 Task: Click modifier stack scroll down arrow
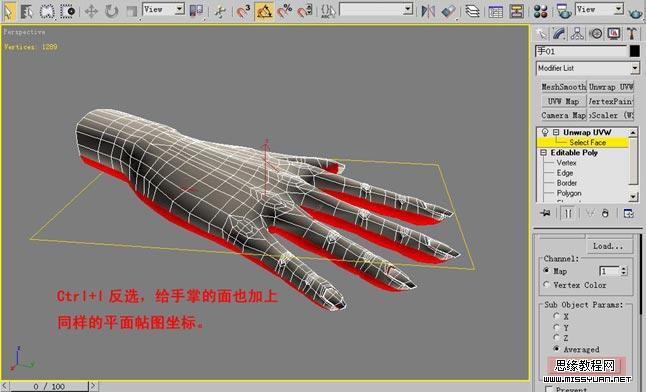pos(634,197)
